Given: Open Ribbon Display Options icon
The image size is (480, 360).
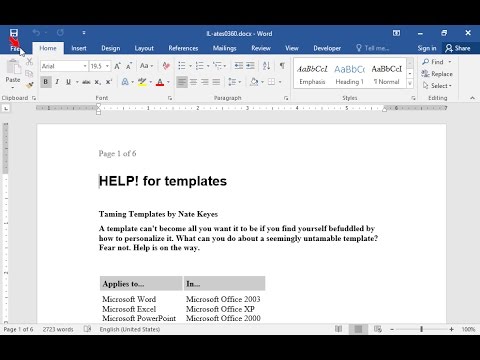Looking at the screenshot, I should [x=396, y=33].
